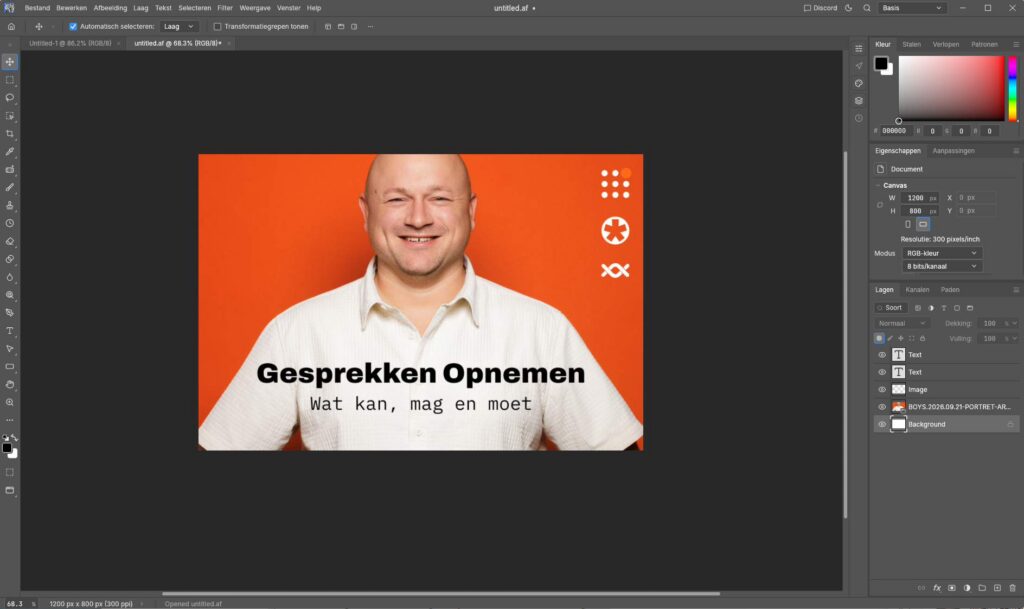Select the Eraser tool

tap(10, 242)
